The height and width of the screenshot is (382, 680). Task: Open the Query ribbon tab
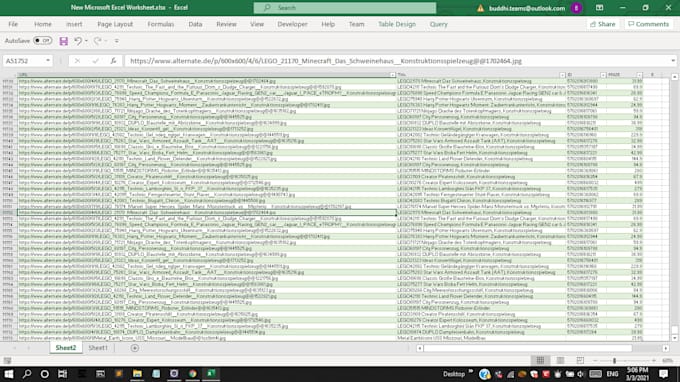pyautogui.click(x=438, y=24)
